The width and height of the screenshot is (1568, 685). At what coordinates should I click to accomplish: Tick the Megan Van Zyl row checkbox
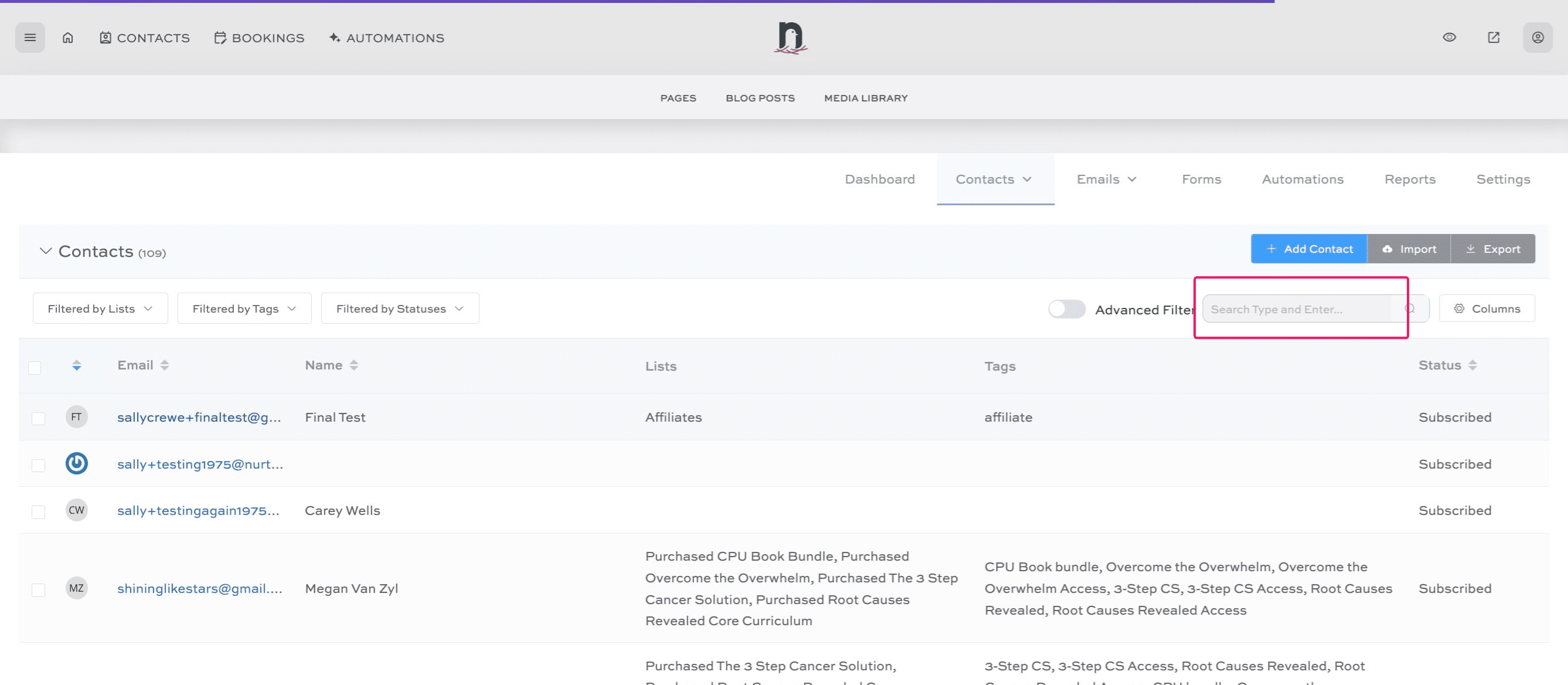38,590
